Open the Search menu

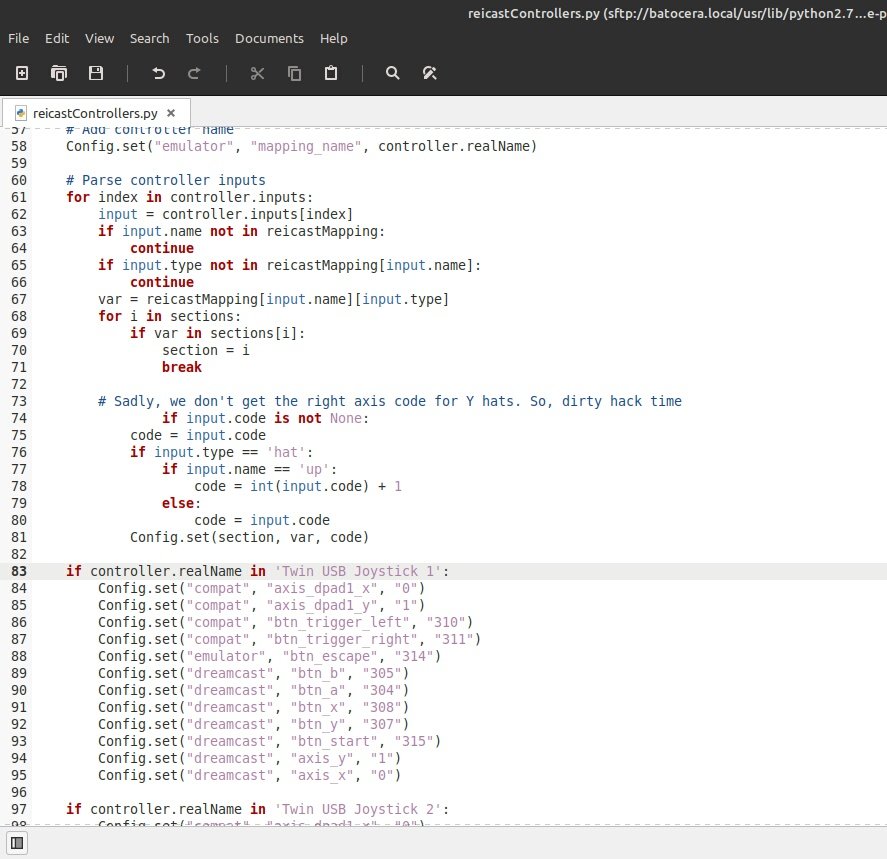149,38
